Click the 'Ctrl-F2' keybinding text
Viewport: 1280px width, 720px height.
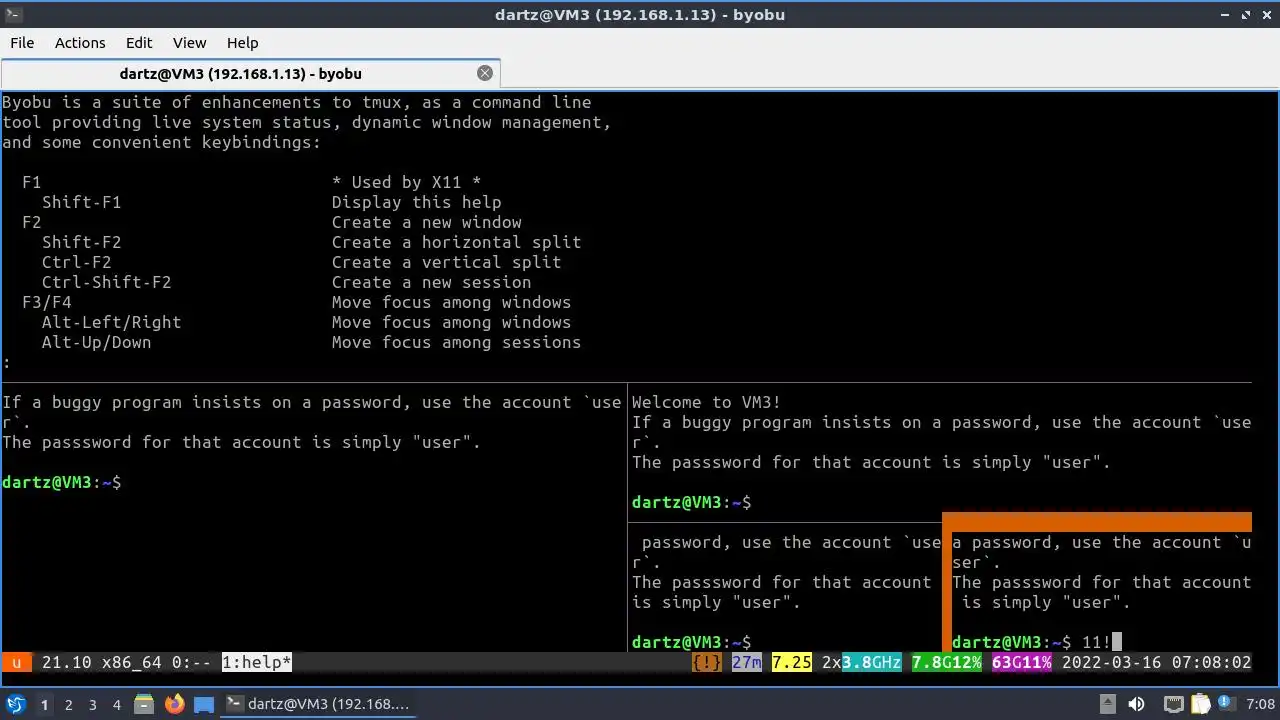(76, 262)
